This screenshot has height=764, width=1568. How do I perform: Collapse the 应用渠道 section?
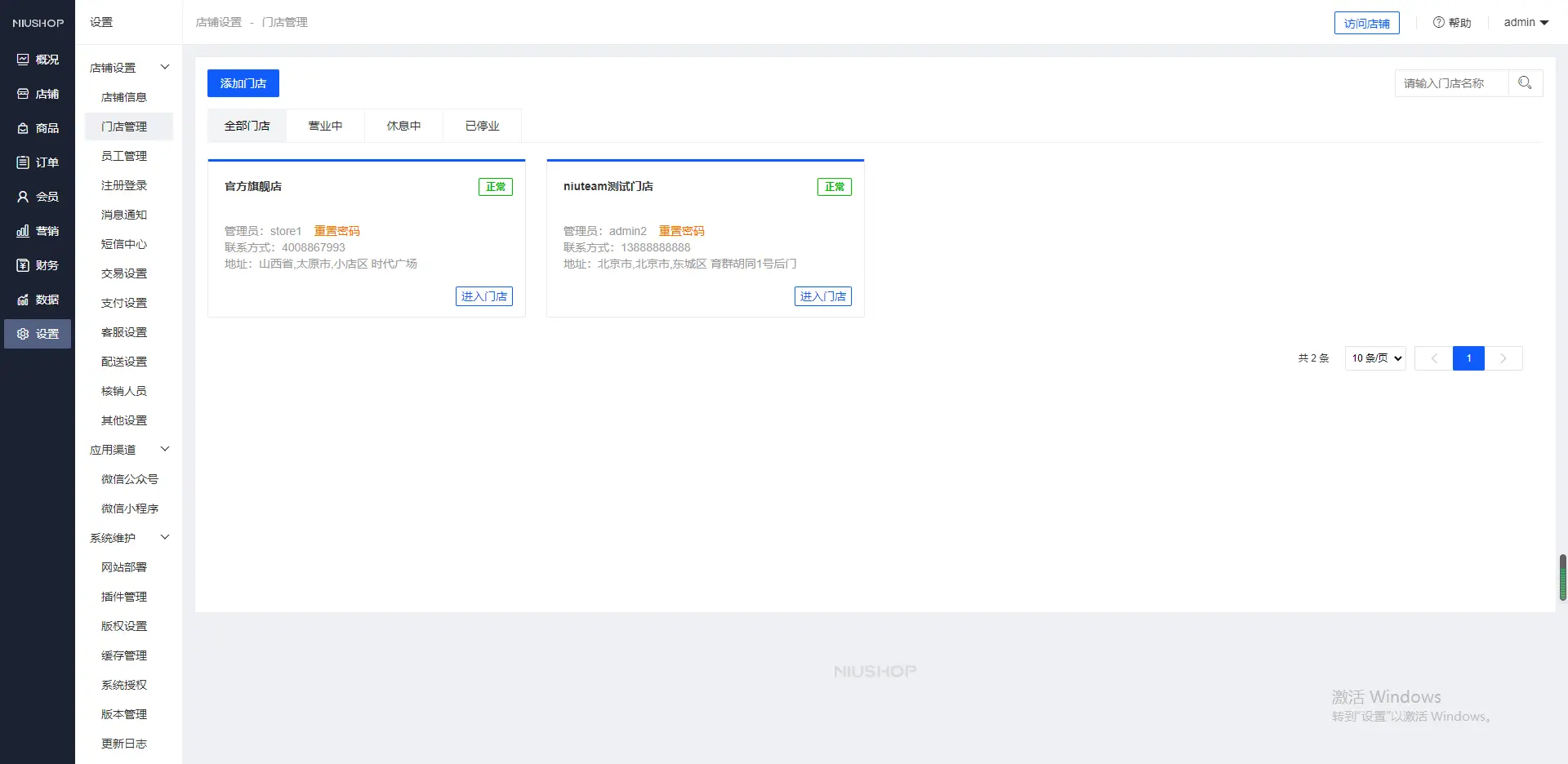164,449
